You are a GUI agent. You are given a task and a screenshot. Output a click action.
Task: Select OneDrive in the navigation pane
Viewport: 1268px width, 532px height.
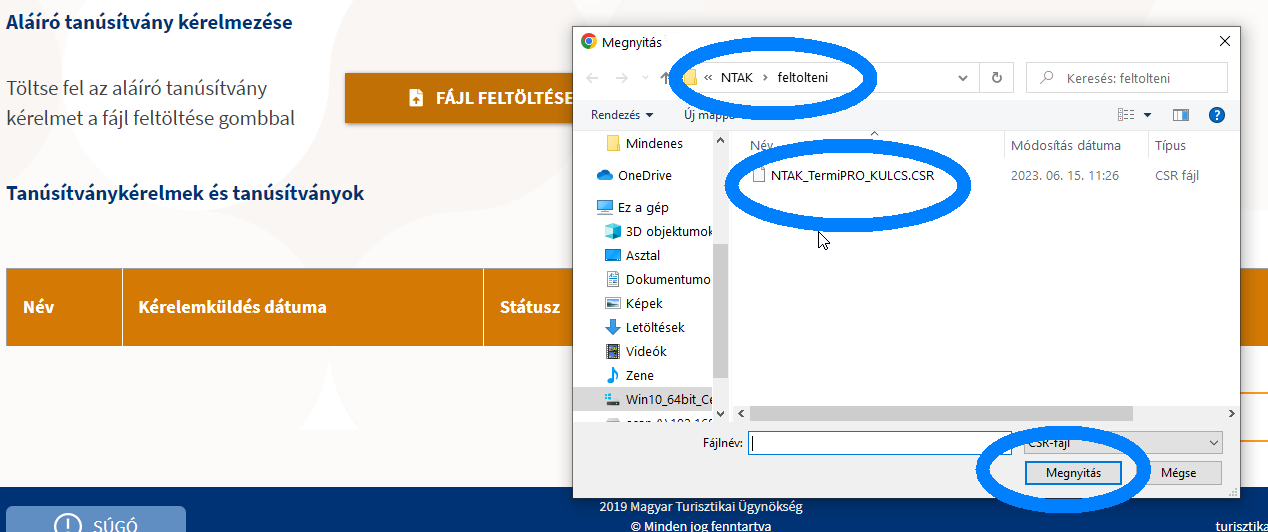644,175
